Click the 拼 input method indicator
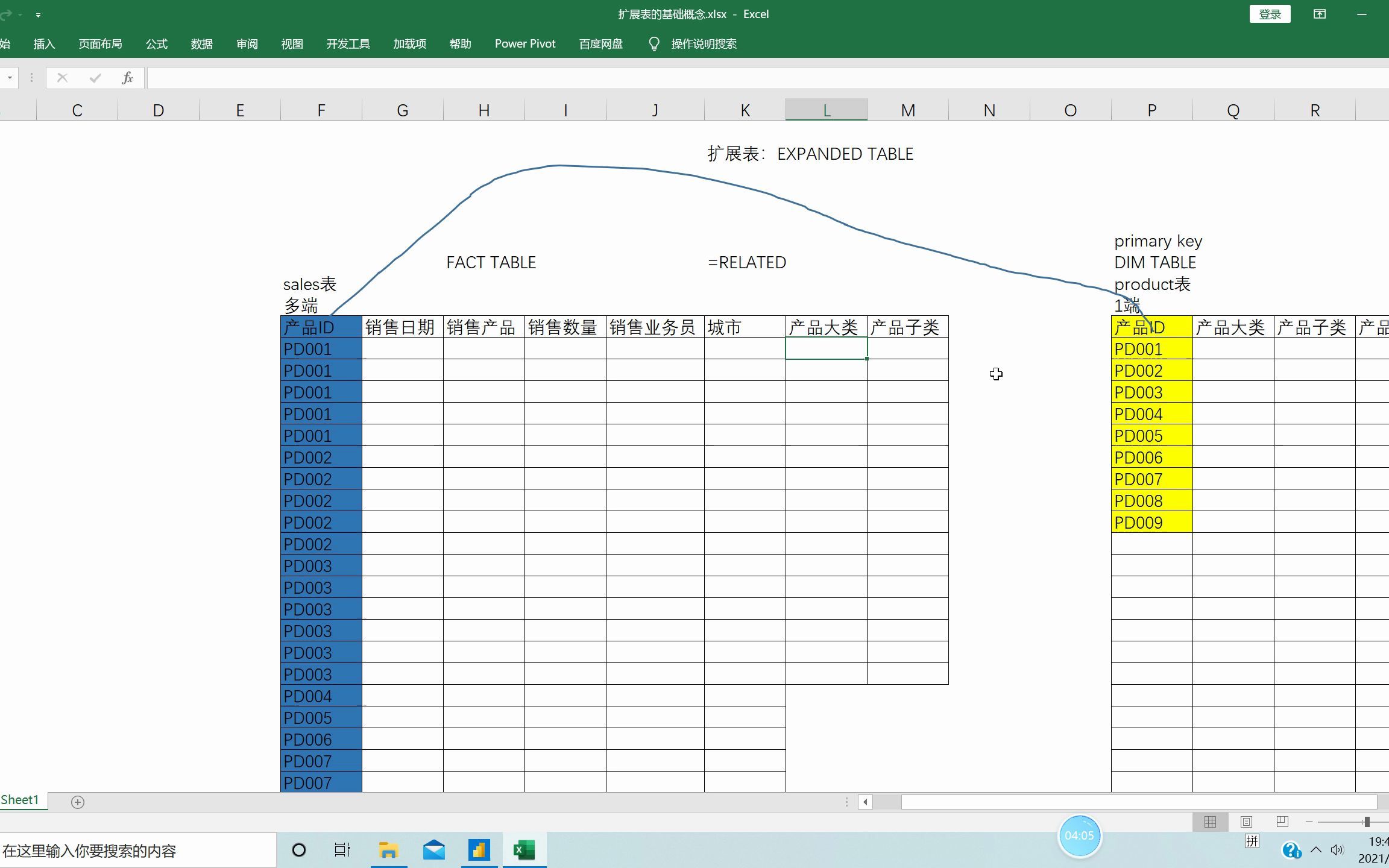Image resolution: width=1389 pixels, height=868 pixels. pos(1252,841)
